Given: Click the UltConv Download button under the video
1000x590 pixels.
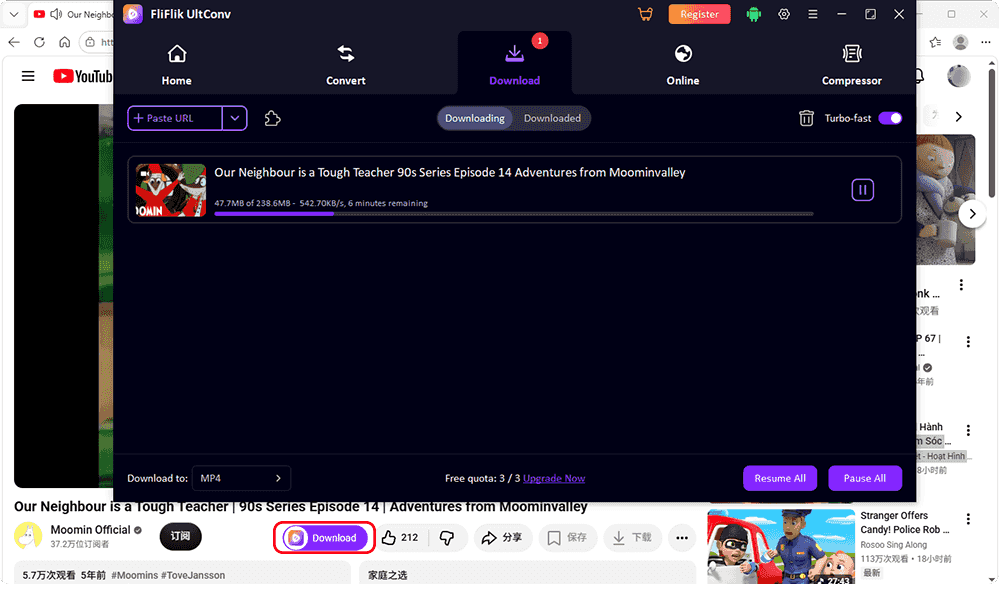Looking at the screenshot, I should pyautogui.click(x=325, y=538).
